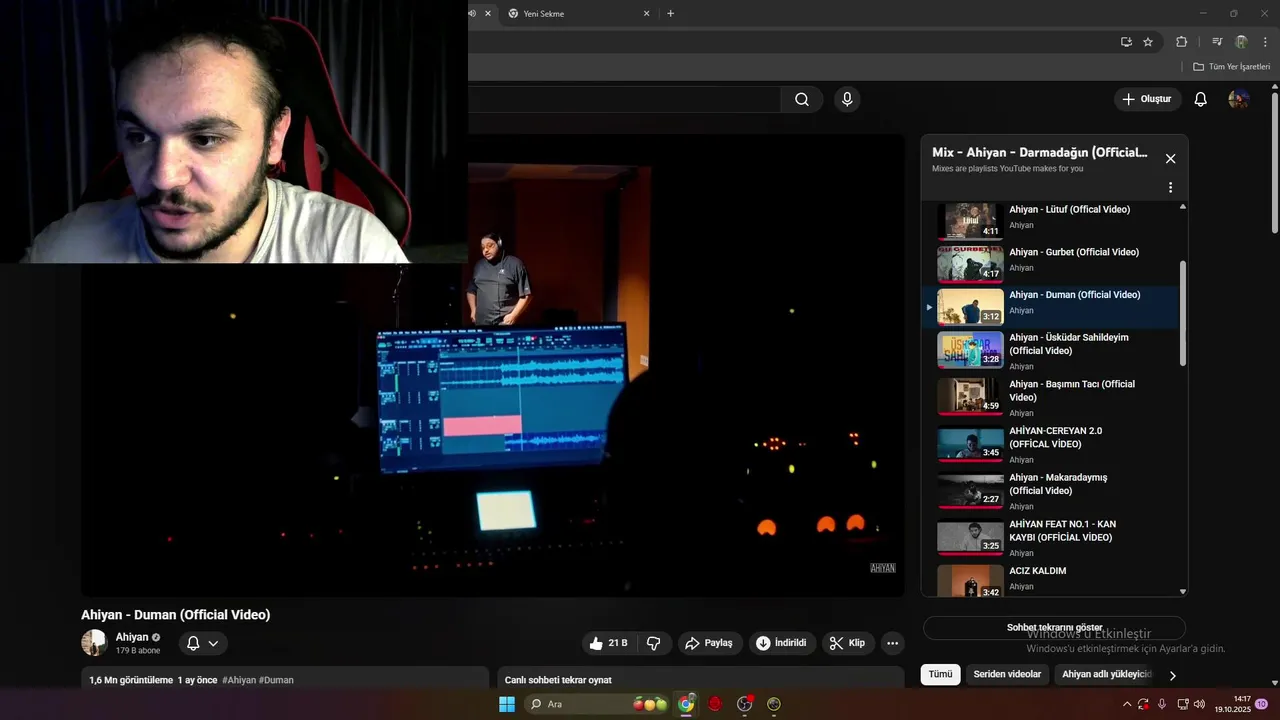Open the Mix playlist three-dot menu
Image resolution: width=1280 pixels, height=720 pixels.
tap(1170, 187)
